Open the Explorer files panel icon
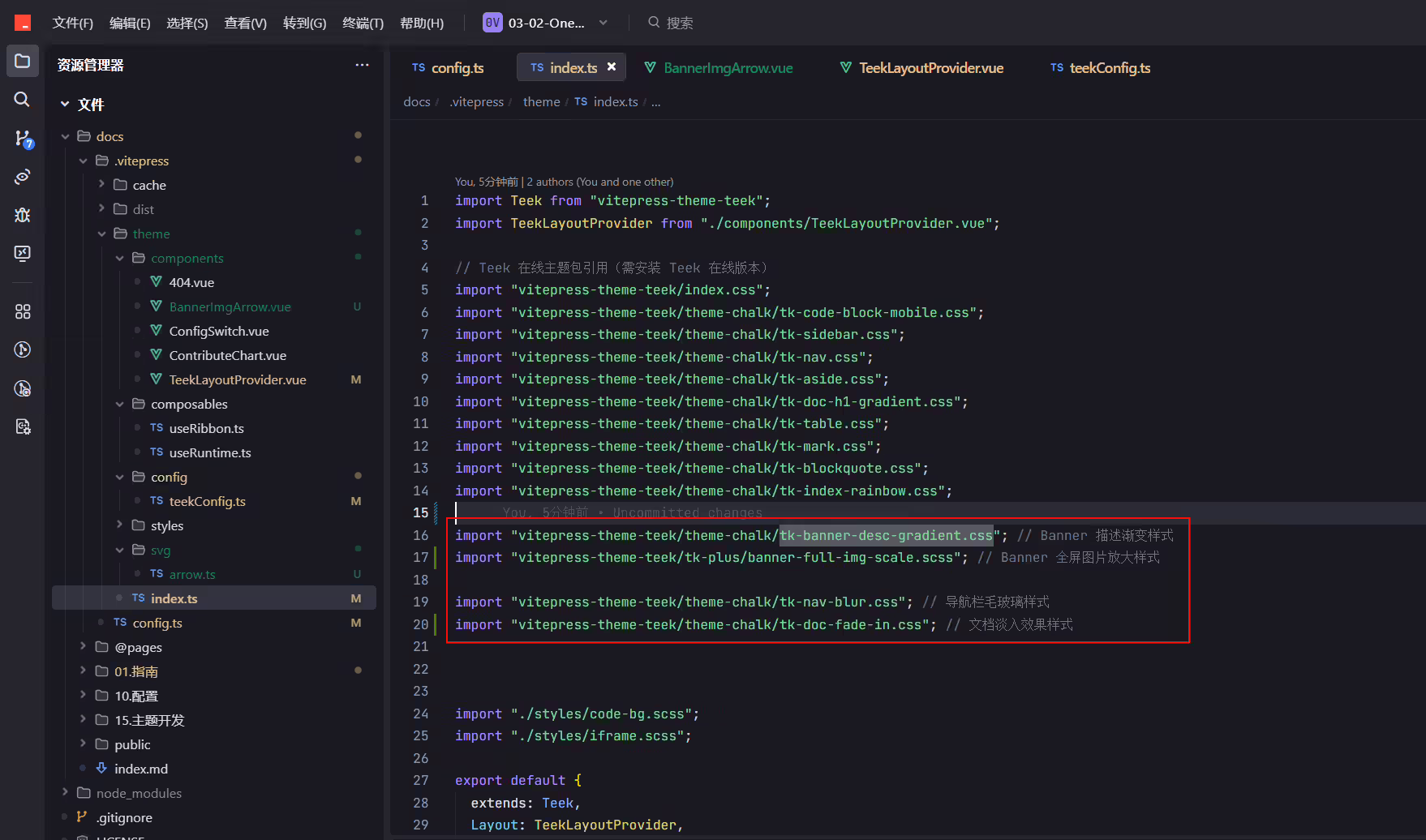The height and width of the screenshot is (840, 1426). tap(23, 61)
